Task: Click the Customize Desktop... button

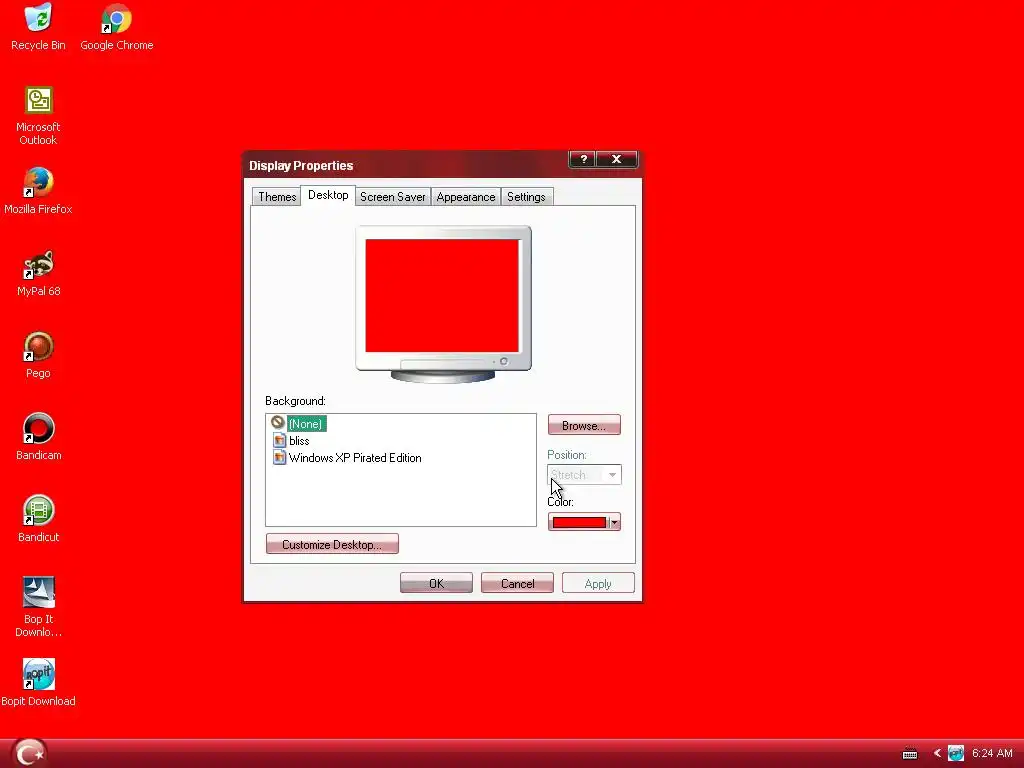Action: coord(332,544)
